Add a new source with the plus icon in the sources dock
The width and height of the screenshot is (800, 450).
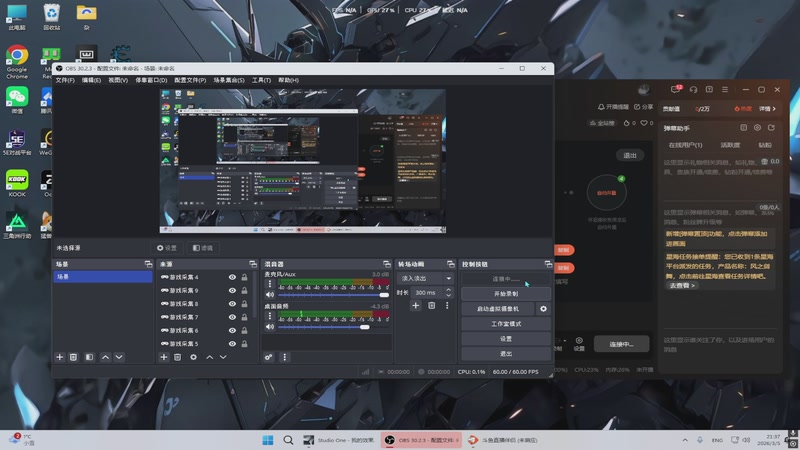coord(164,357)
